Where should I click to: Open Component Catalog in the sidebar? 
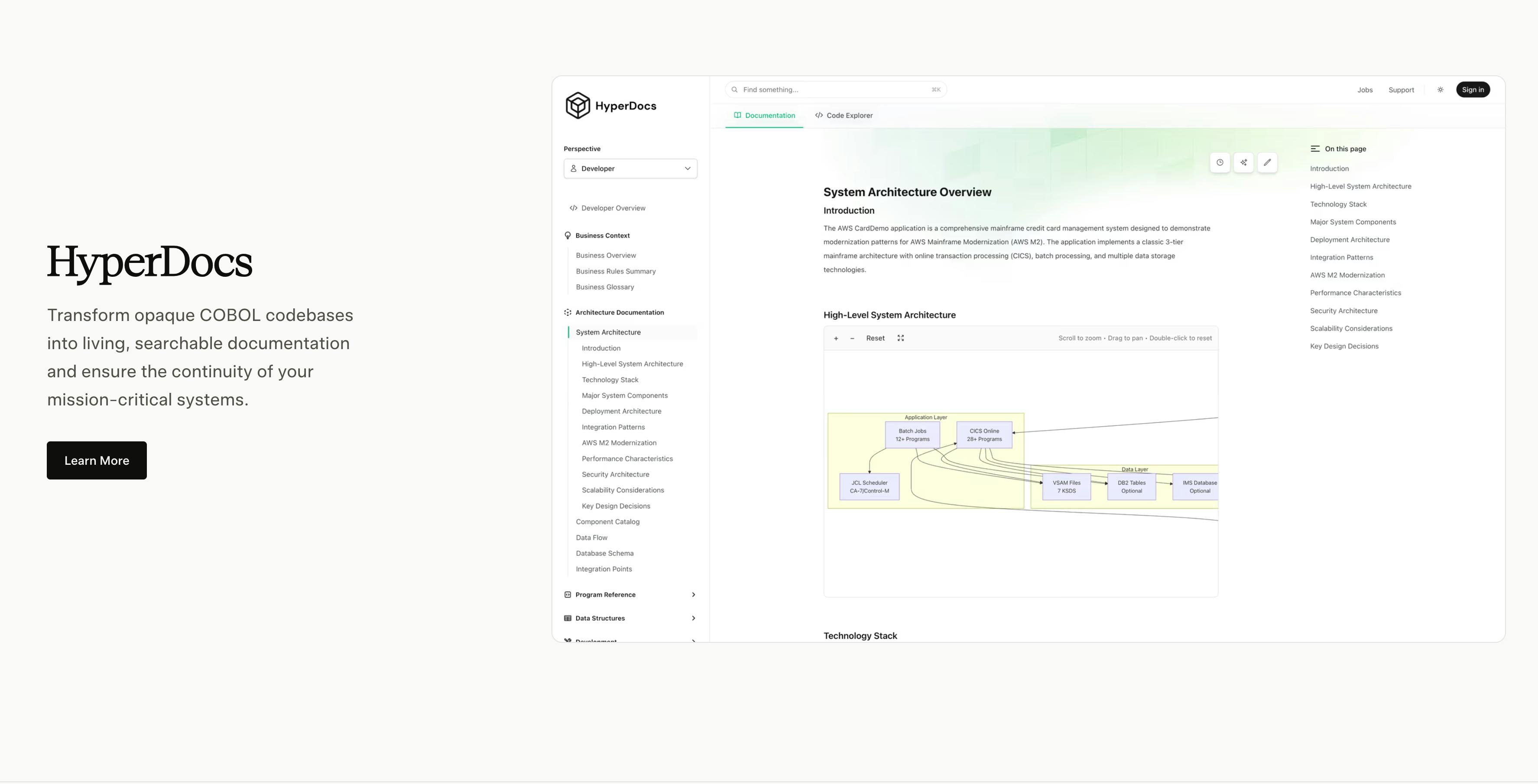tap(607, 522)
